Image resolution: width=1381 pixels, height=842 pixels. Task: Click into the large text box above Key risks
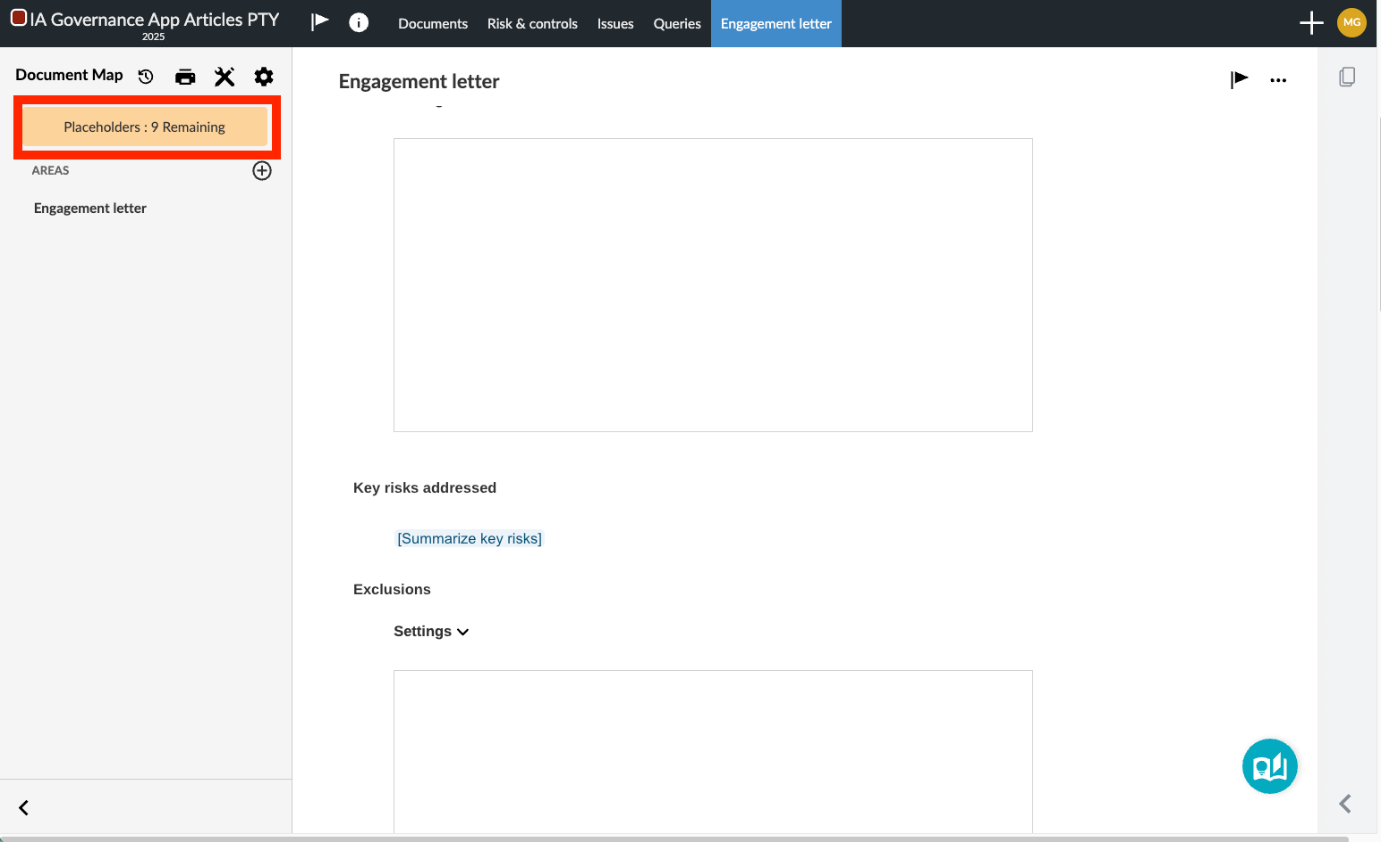713,285
